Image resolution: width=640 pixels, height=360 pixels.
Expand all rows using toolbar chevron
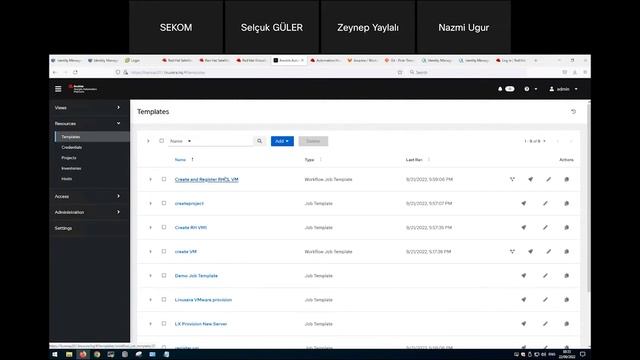coord(148,141)
